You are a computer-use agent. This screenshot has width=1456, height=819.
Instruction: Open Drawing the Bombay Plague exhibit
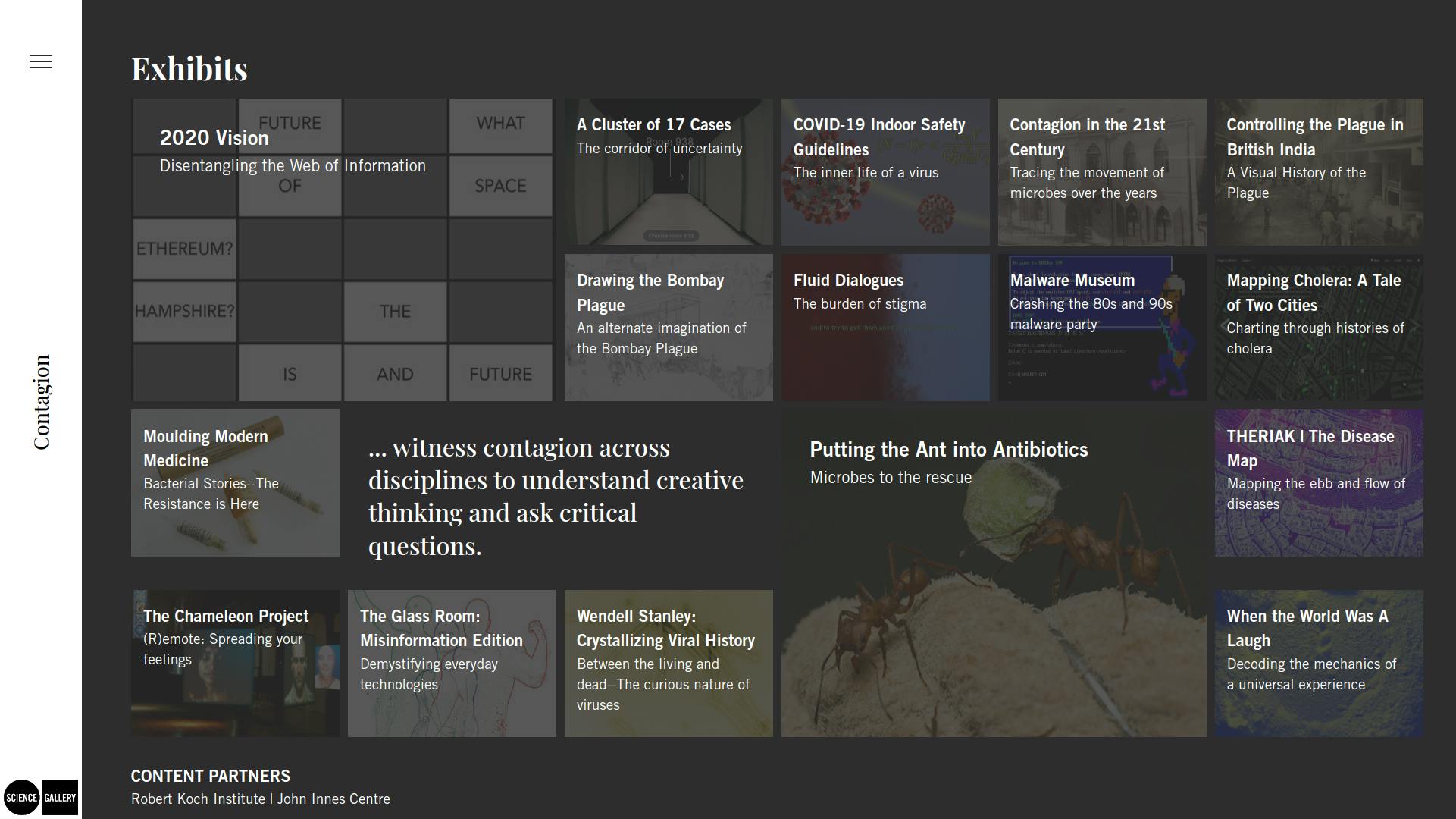pyautogui.click(x=669, y=328)
